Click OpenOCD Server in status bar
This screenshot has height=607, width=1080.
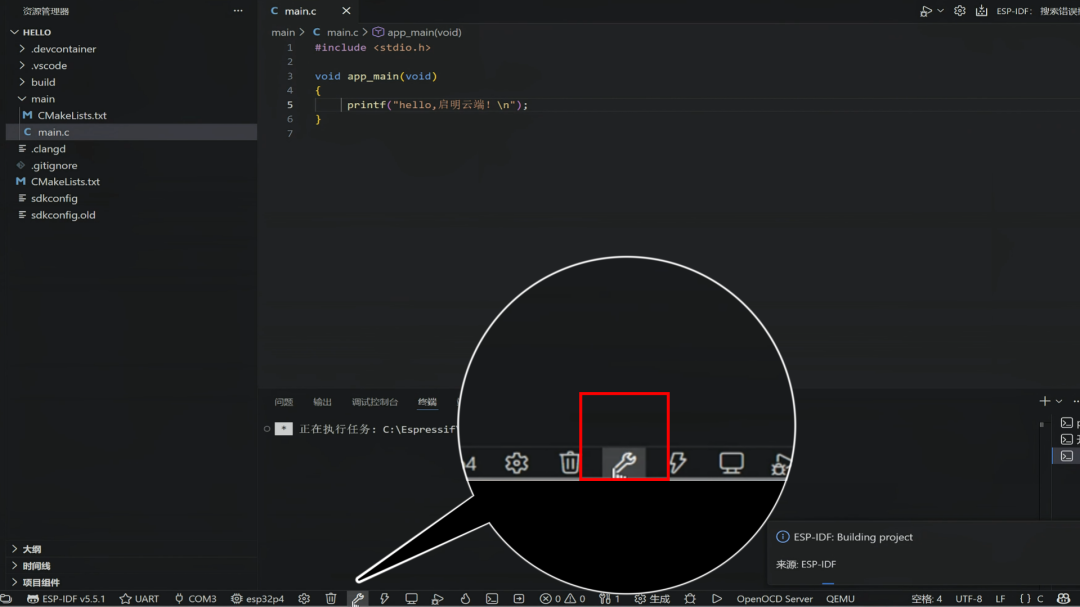tap(775, 599)
